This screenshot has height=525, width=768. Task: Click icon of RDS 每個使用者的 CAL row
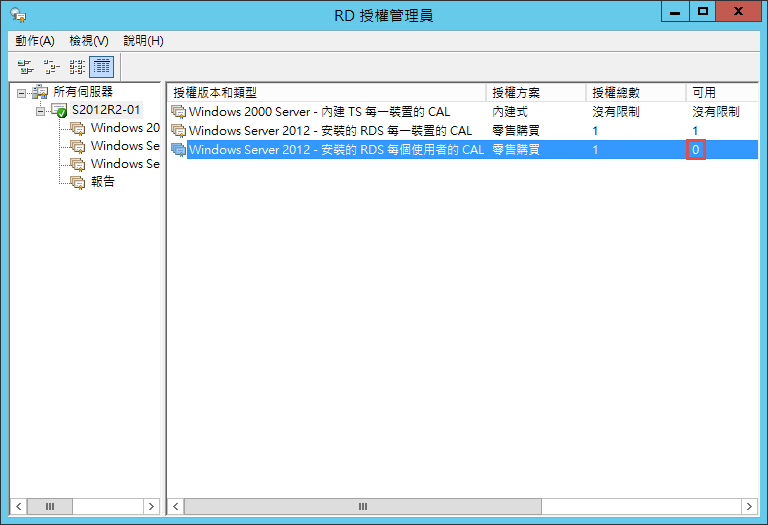tap(178, 150)
